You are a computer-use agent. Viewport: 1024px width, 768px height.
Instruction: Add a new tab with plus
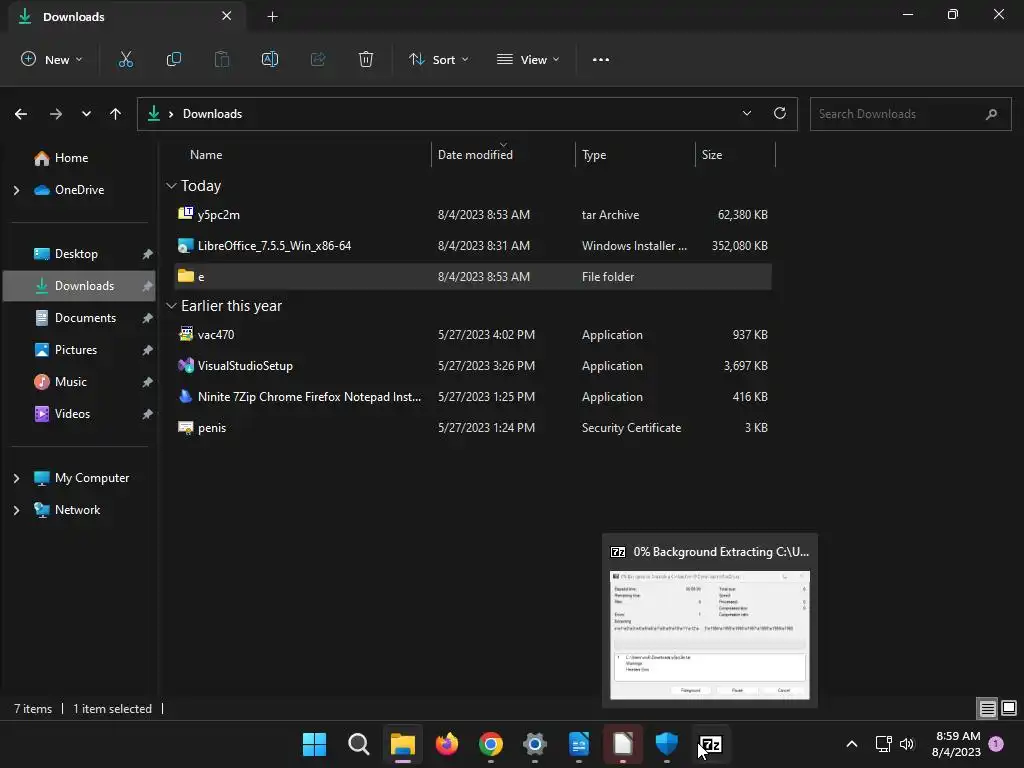pos(272,17)
